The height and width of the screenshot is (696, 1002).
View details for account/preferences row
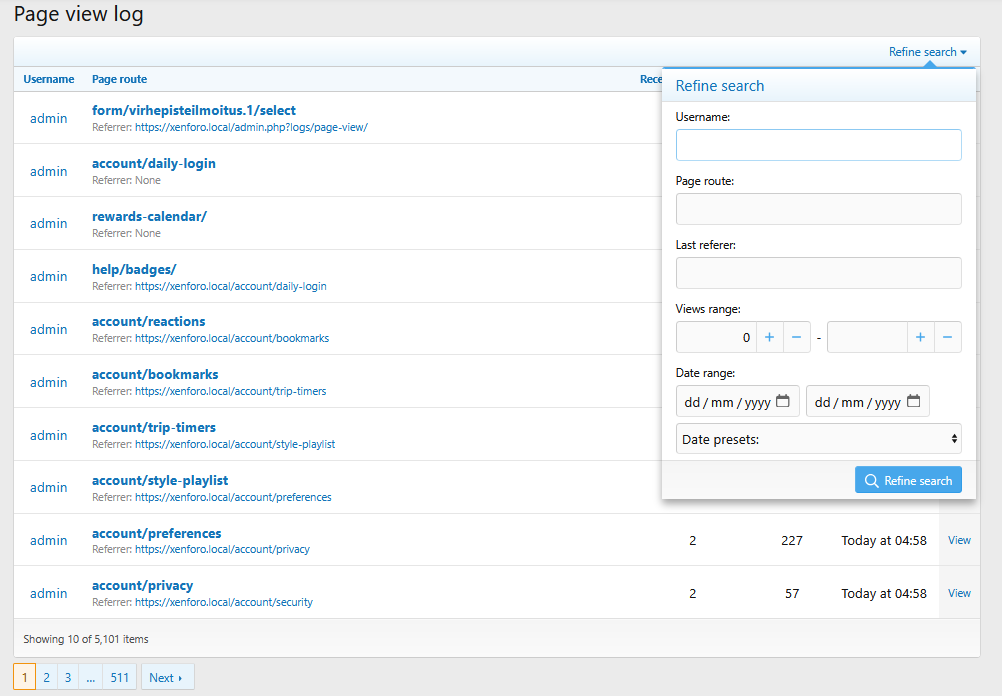click(x=959, y=540)
